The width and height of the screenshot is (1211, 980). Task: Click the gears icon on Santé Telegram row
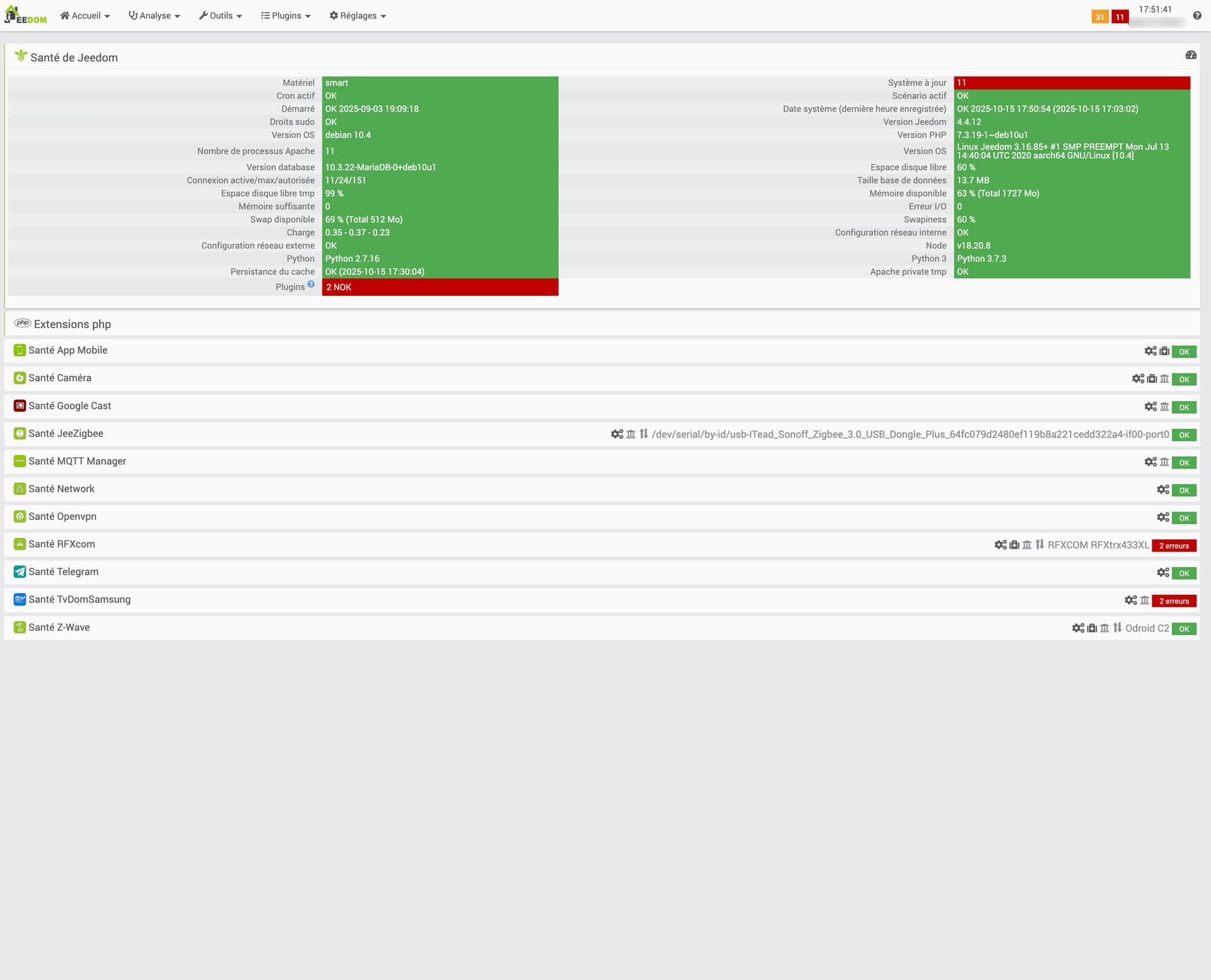(x=1163, y=573)
